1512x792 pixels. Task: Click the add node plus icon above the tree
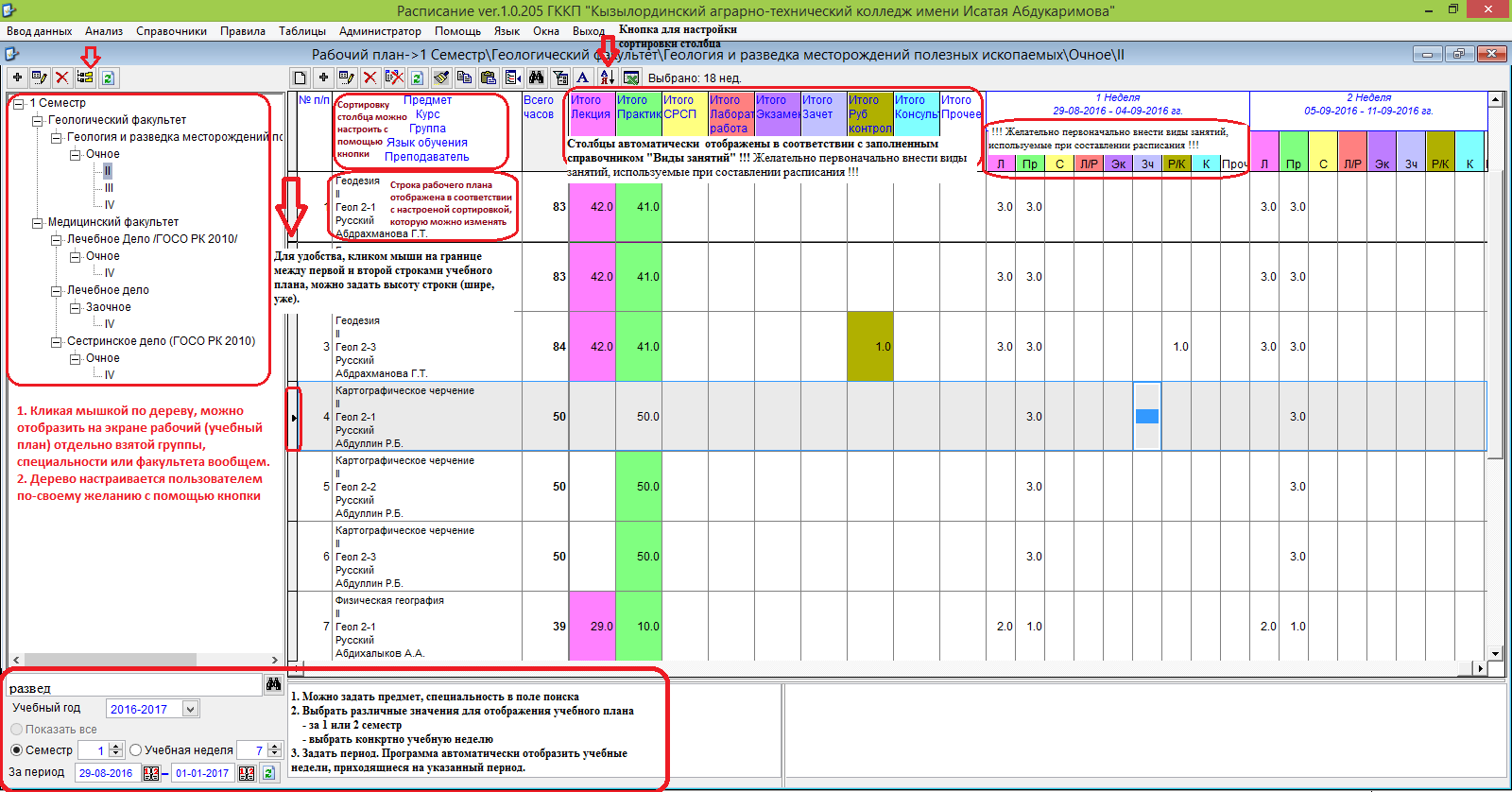point(17,77)
